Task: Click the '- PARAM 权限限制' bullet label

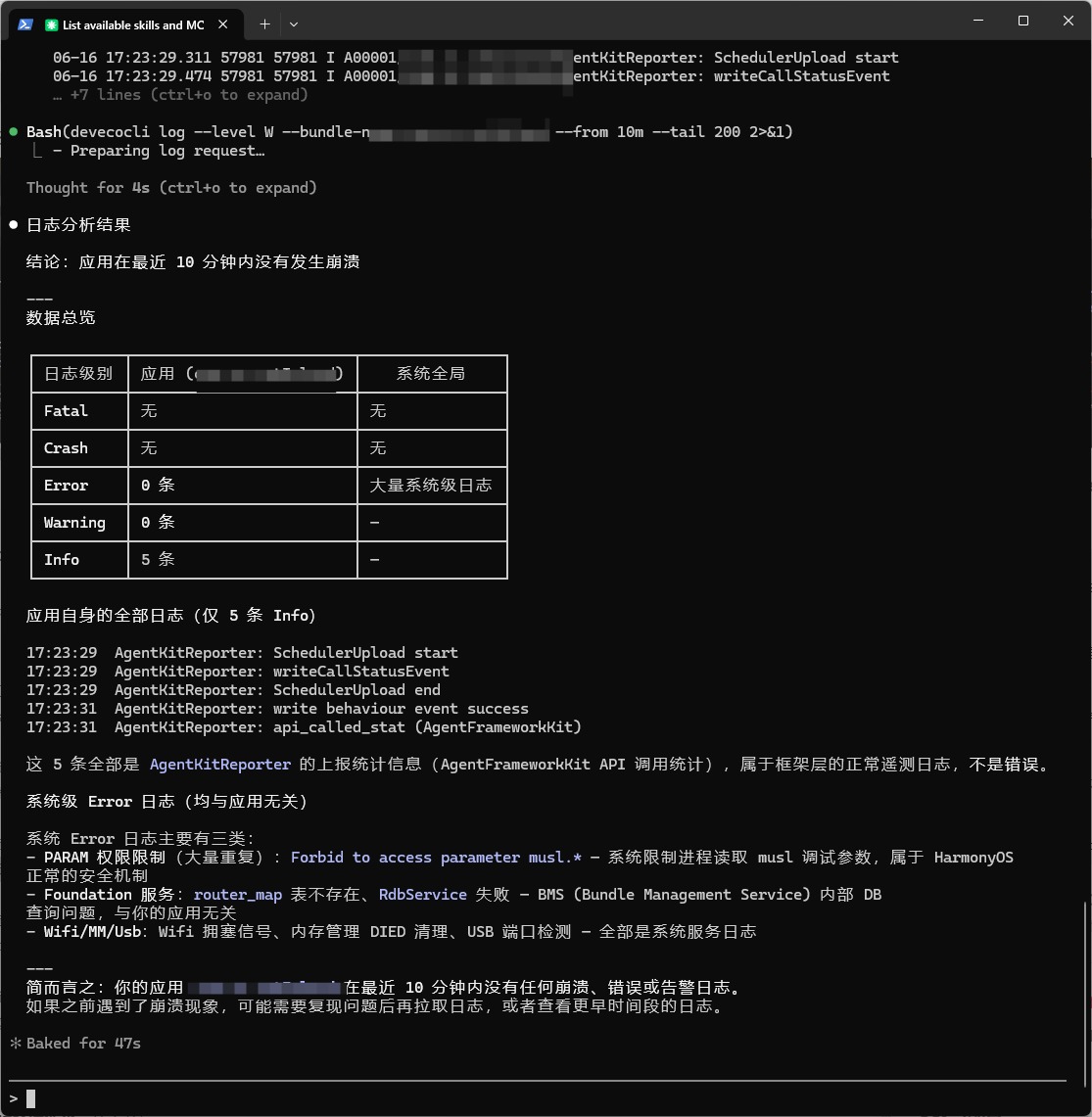Action: (96, 857)
